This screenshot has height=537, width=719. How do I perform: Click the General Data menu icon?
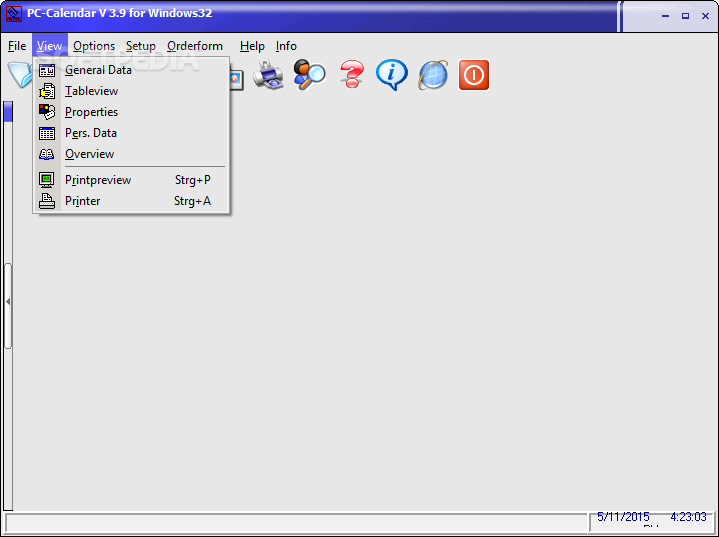47,70
